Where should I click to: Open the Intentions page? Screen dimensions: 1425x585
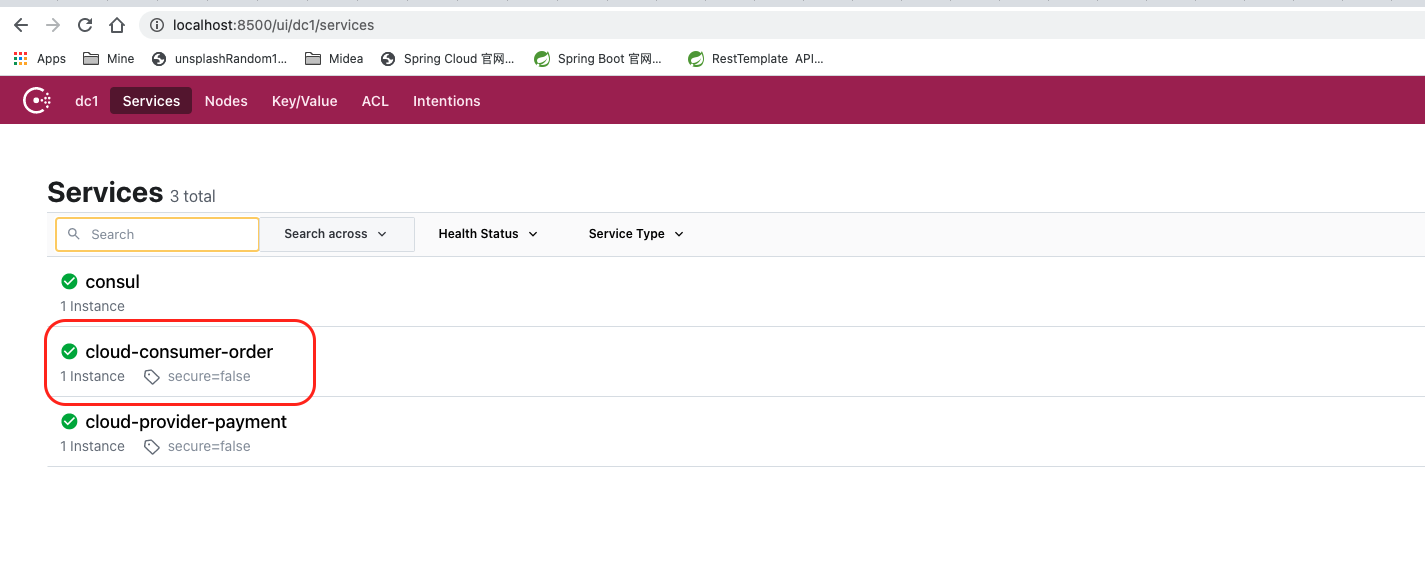click(446, 101)
